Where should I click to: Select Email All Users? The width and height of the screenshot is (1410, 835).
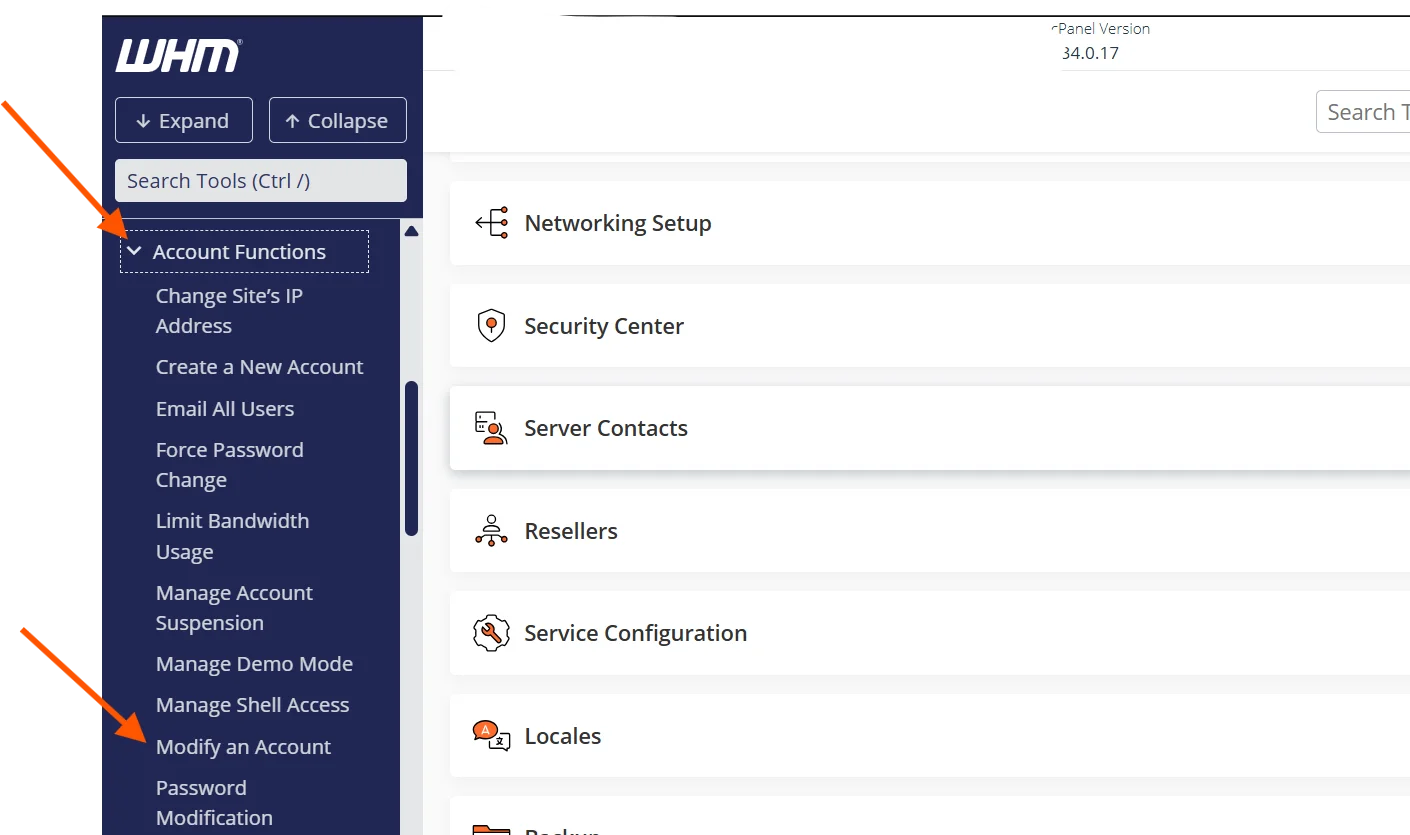click(x=225, y=409)
